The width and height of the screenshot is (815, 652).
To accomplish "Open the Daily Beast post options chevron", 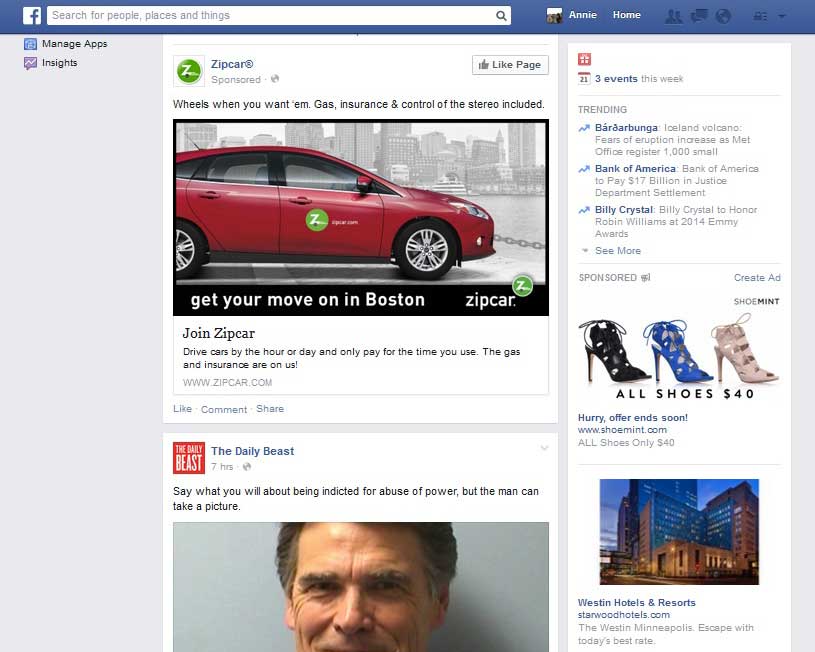I will point(544,448).
